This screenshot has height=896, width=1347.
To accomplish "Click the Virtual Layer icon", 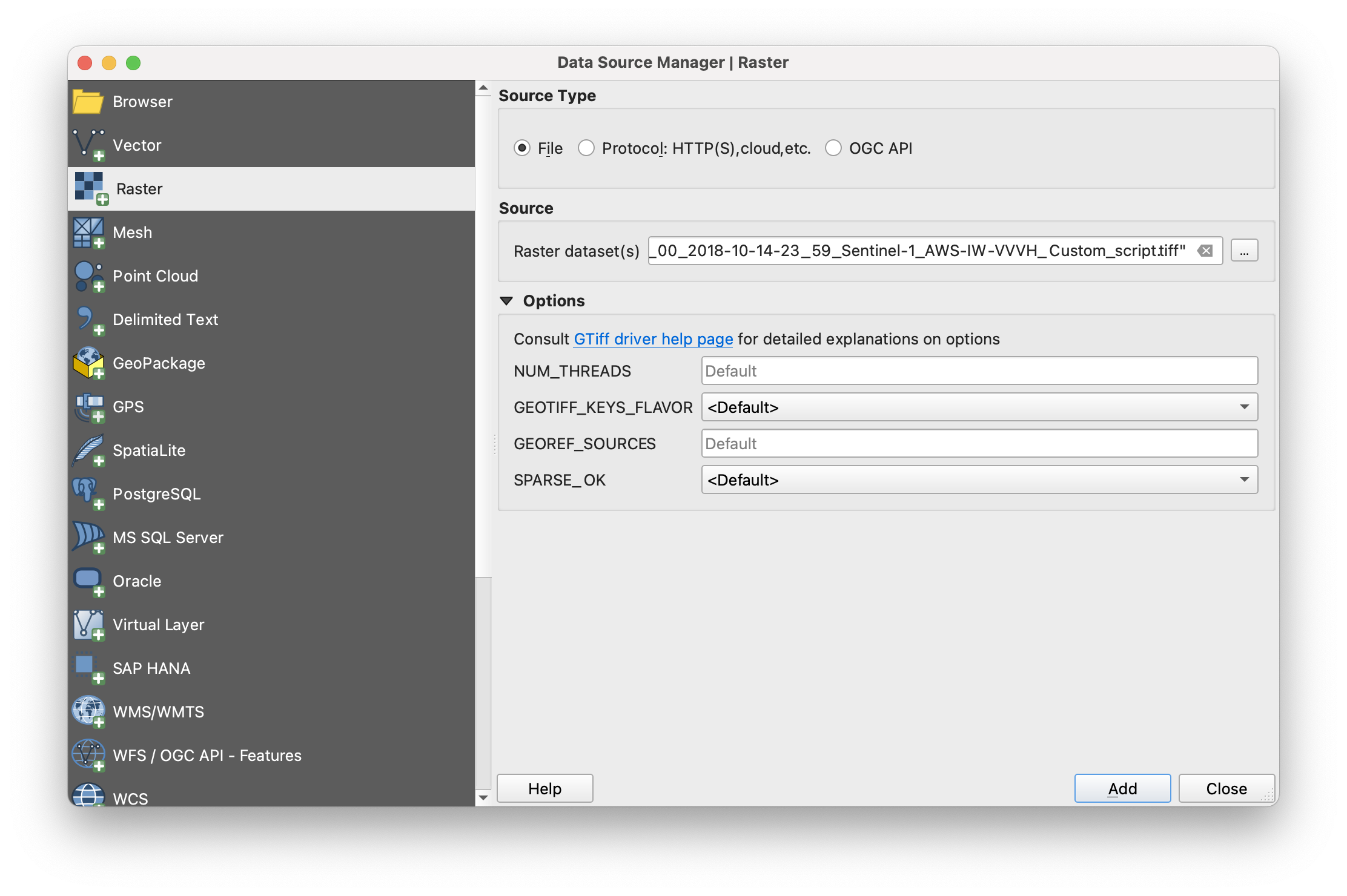I will click(x=88, y=625).
